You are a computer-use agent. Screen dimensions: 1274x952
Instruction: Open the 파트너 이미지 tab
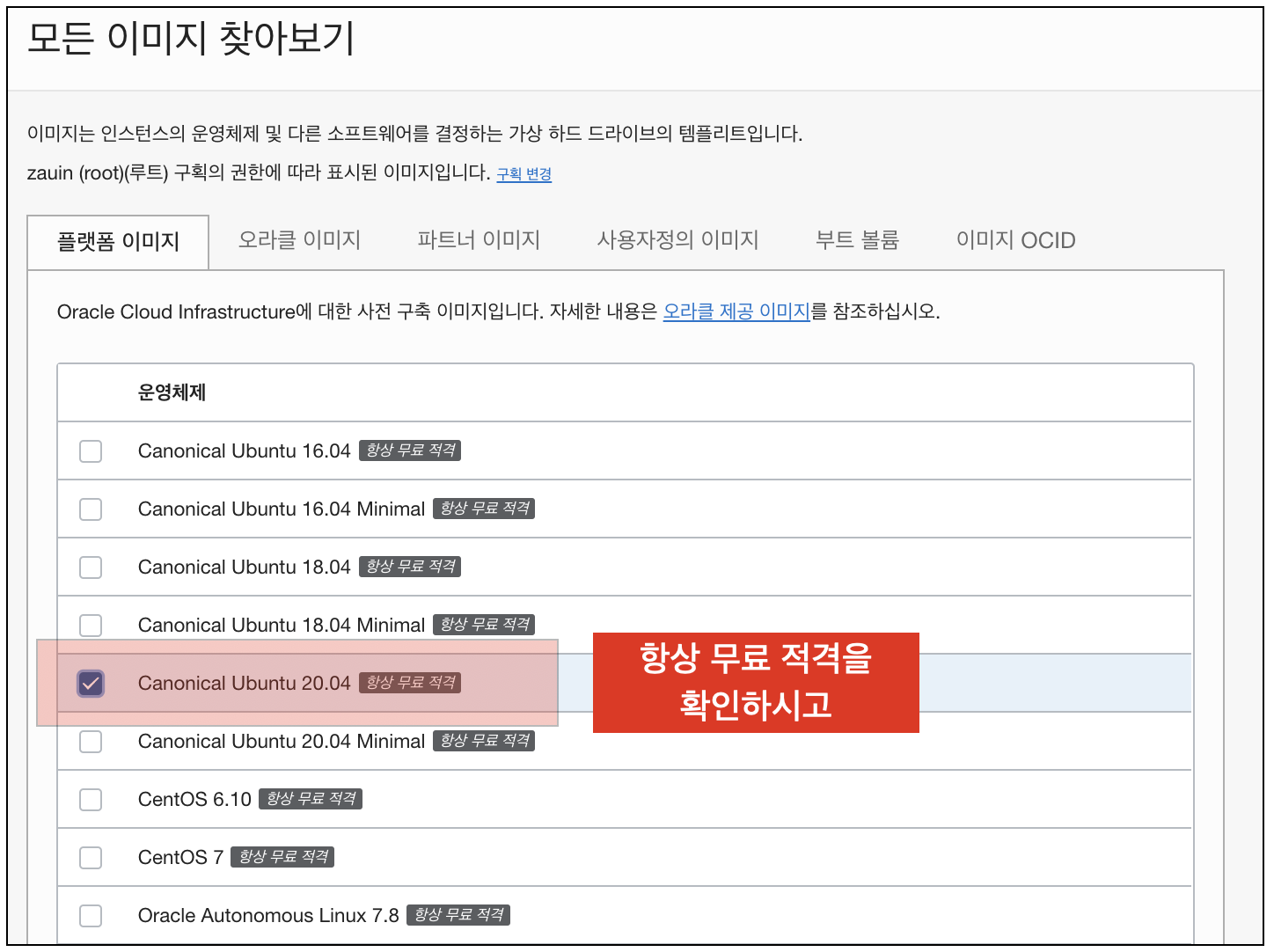[x=479, y=240]
